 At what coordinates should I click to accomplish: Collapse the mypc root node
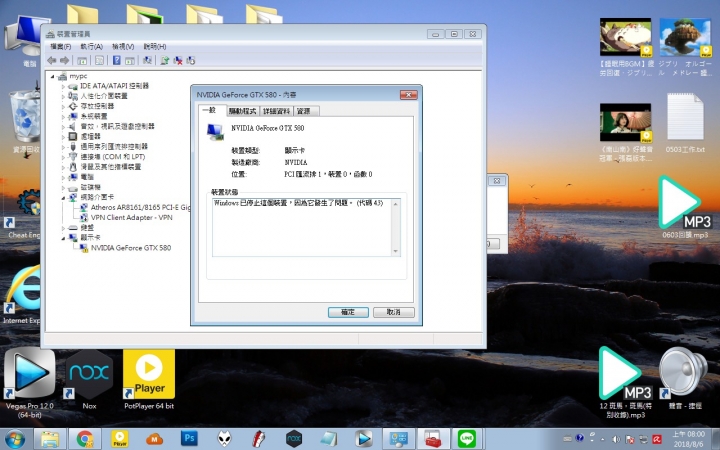(52, 76)
